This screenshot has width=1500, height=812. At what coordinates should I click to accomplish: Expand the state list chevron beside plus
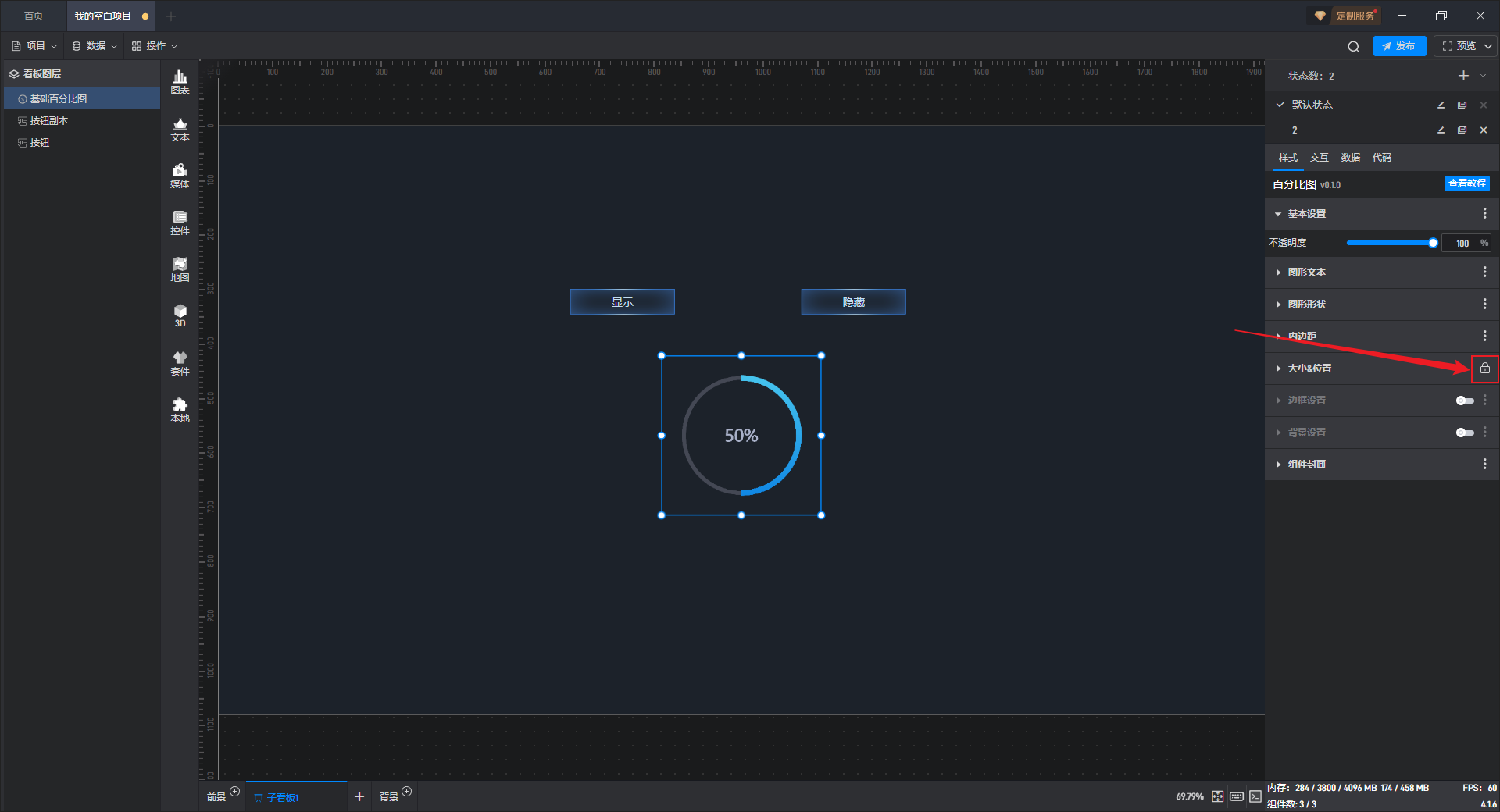(1484, 76)
